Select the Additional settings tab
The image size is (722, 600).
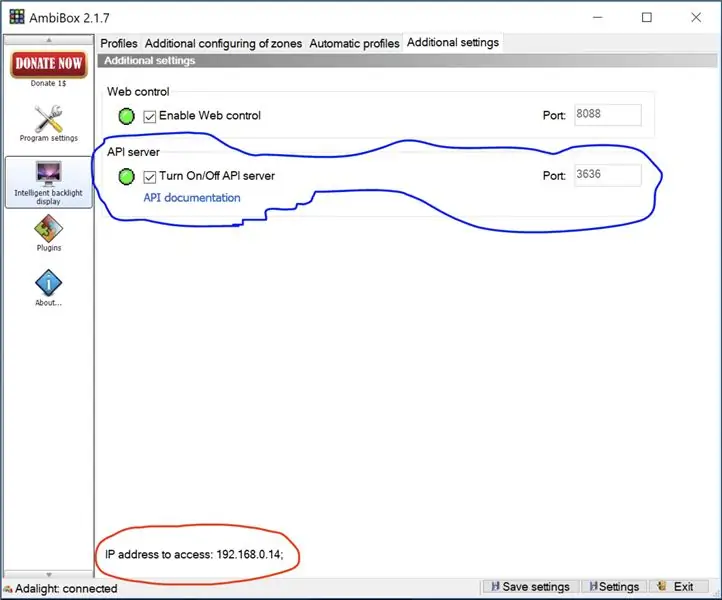click(x=453, y=42)
